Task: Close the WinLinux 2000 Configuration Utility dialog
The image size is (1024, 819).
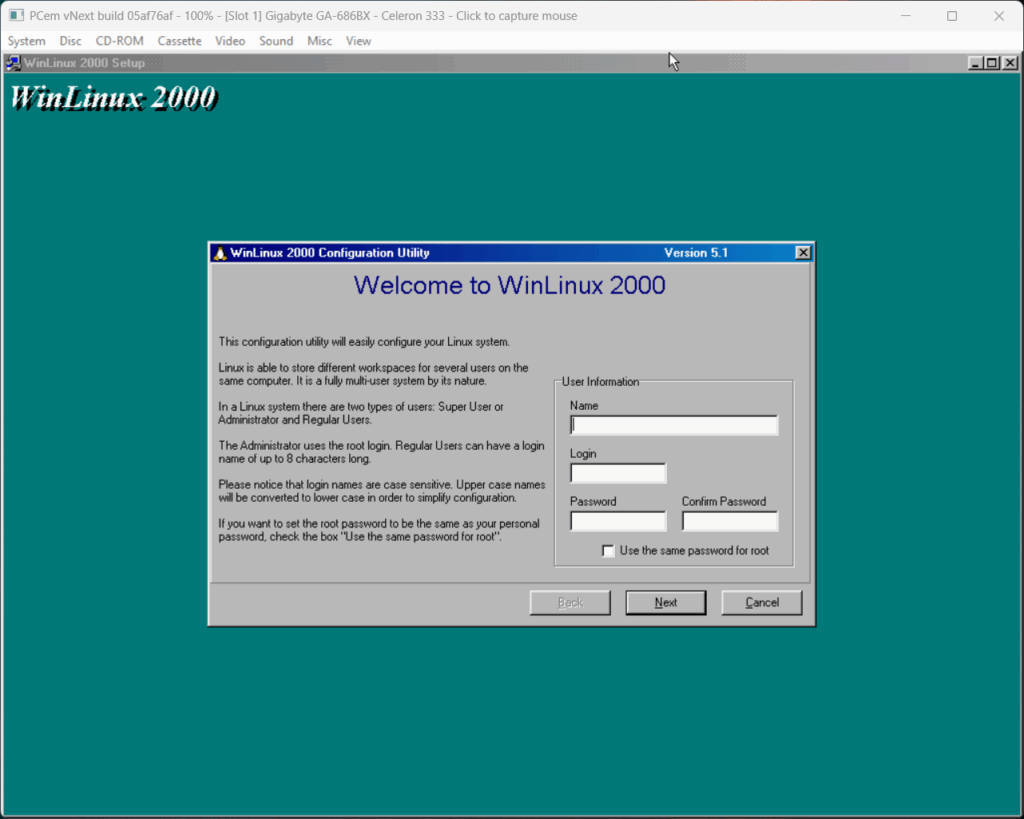Action: 803,253
